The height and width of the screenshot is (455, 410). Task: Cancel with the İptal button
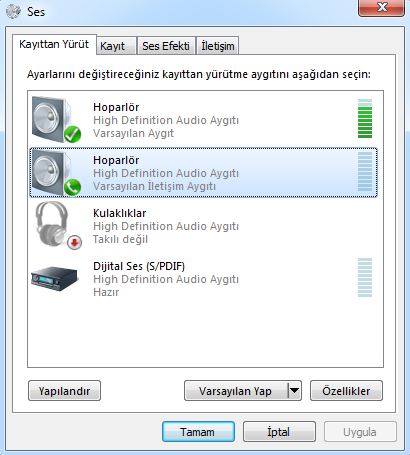[x=279, y=432]
